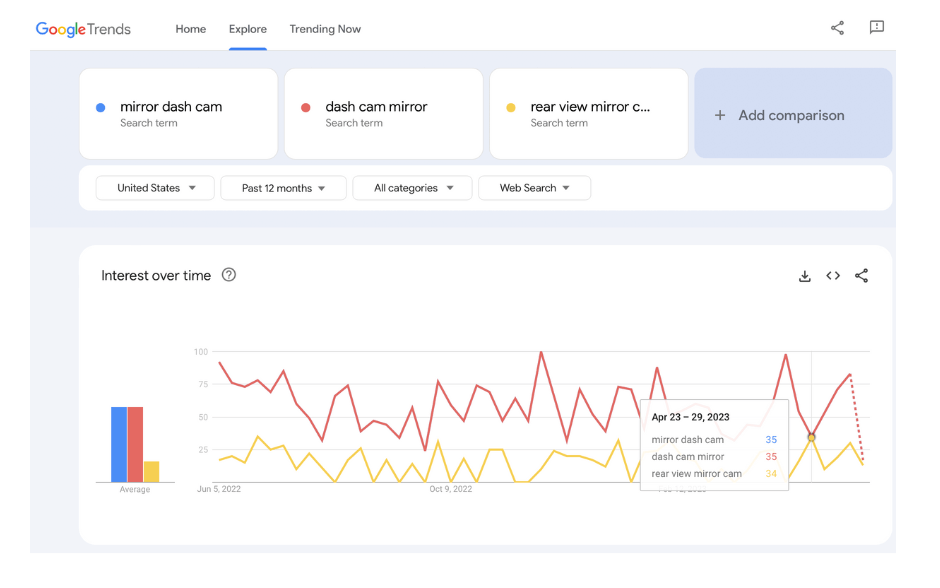The width and height of the screenshot is (940, 588).
Task: Open the United States region dropdown
Action: tap(155, 188)
